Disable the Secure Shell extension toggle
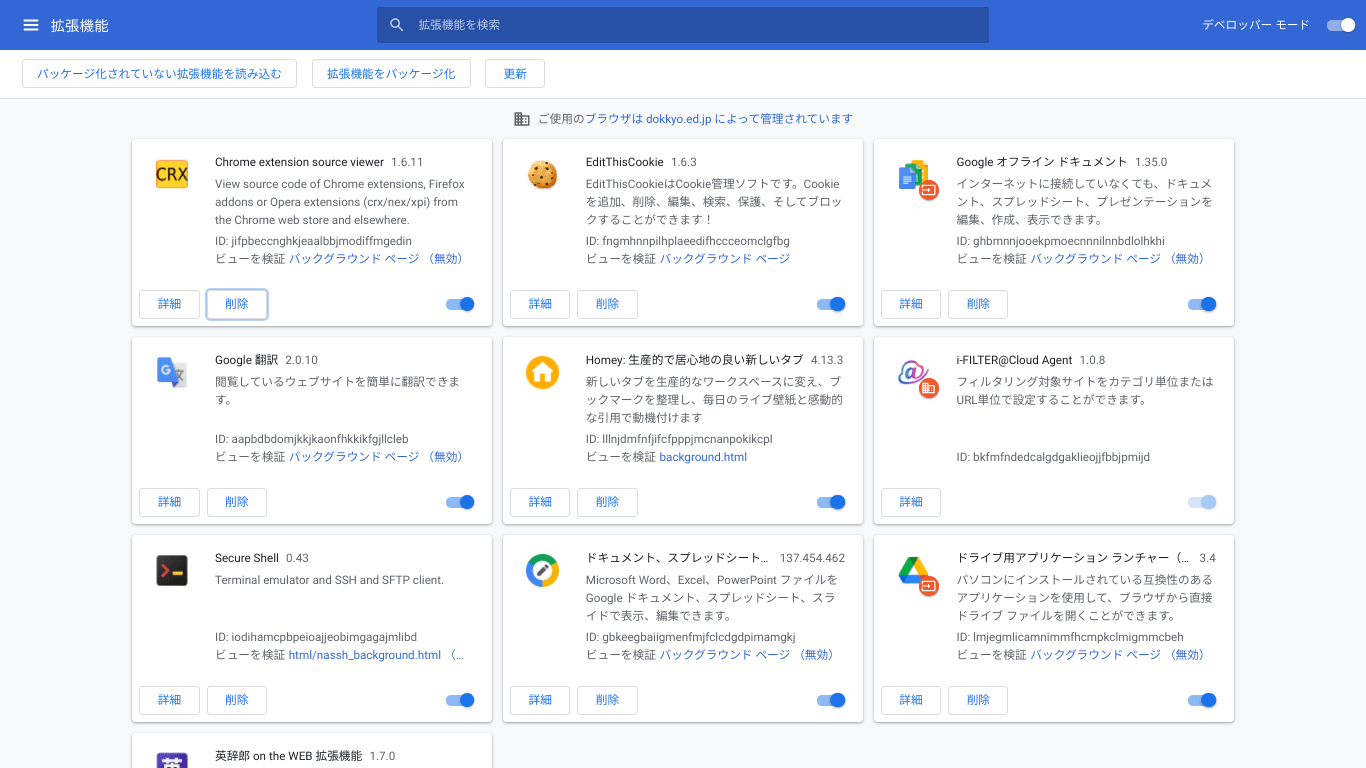The width and height of the screenshot is (1366, 768). [x=460, y=700]
